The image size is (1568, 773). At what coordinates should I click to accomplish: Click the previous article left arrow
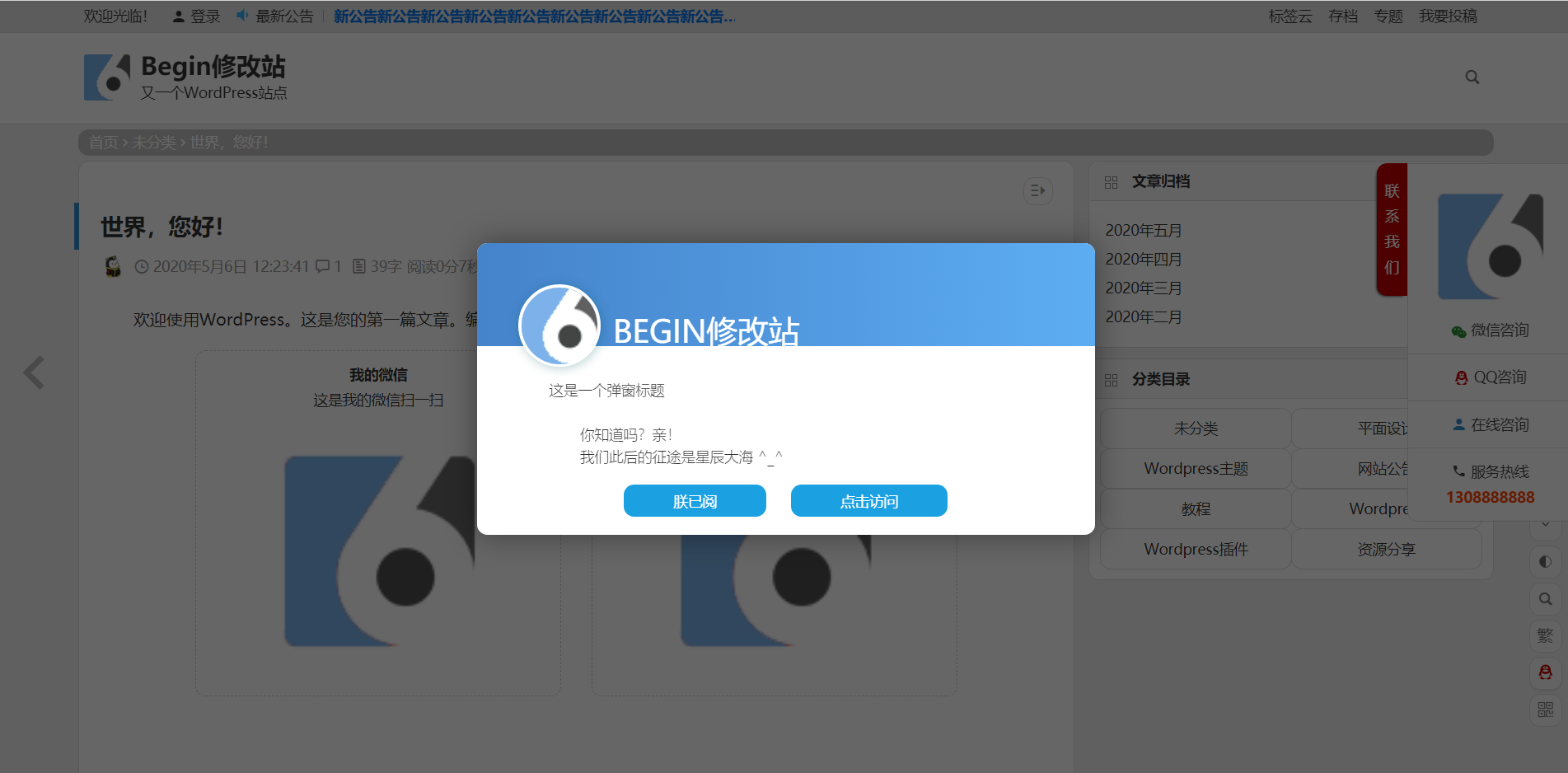tap(34, 372)
